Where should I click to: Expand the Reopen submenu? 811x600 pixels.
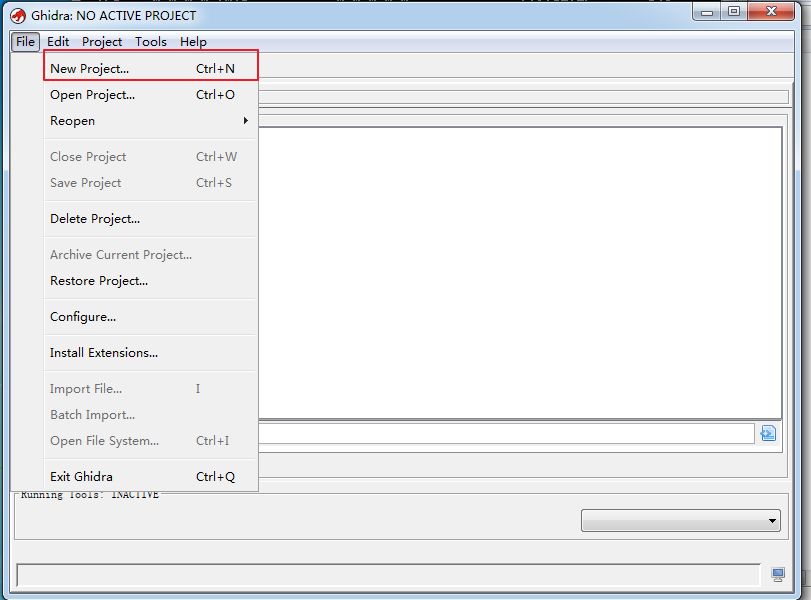tap(151, 121)
